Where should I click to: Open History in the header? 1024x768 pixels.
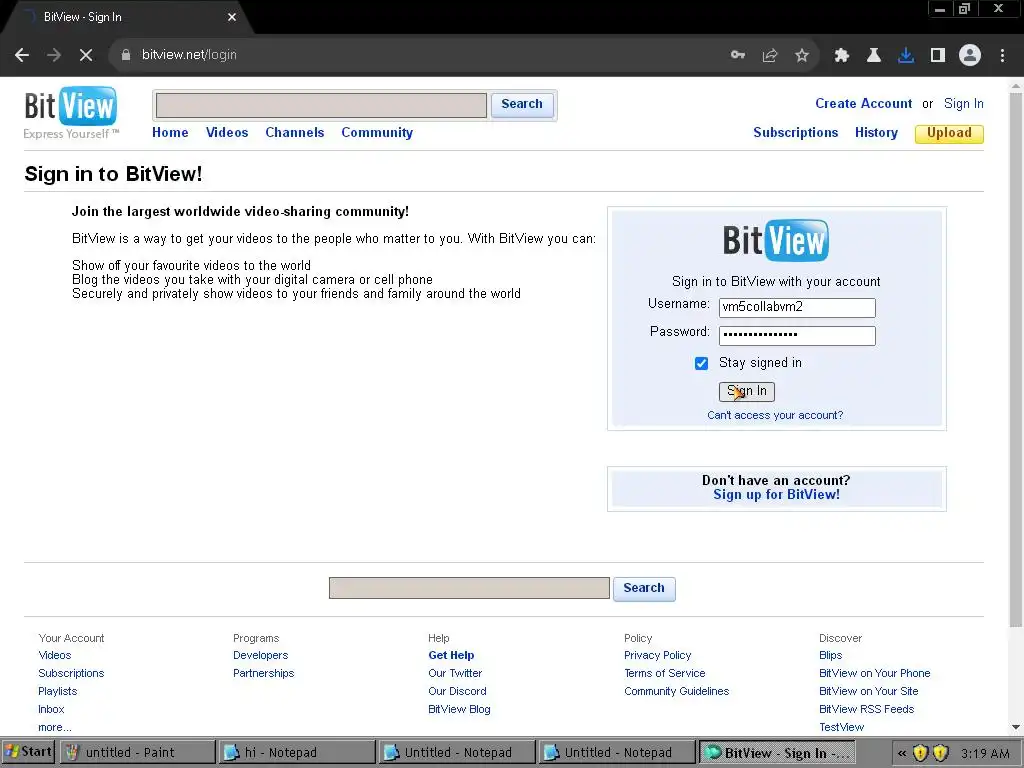coord(876,133)
